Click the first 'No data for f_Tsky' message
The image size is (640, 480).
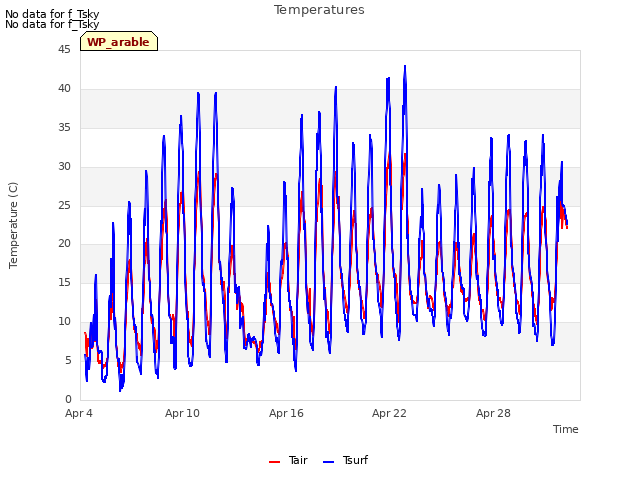pyautogui.click(x=52, y=14)
